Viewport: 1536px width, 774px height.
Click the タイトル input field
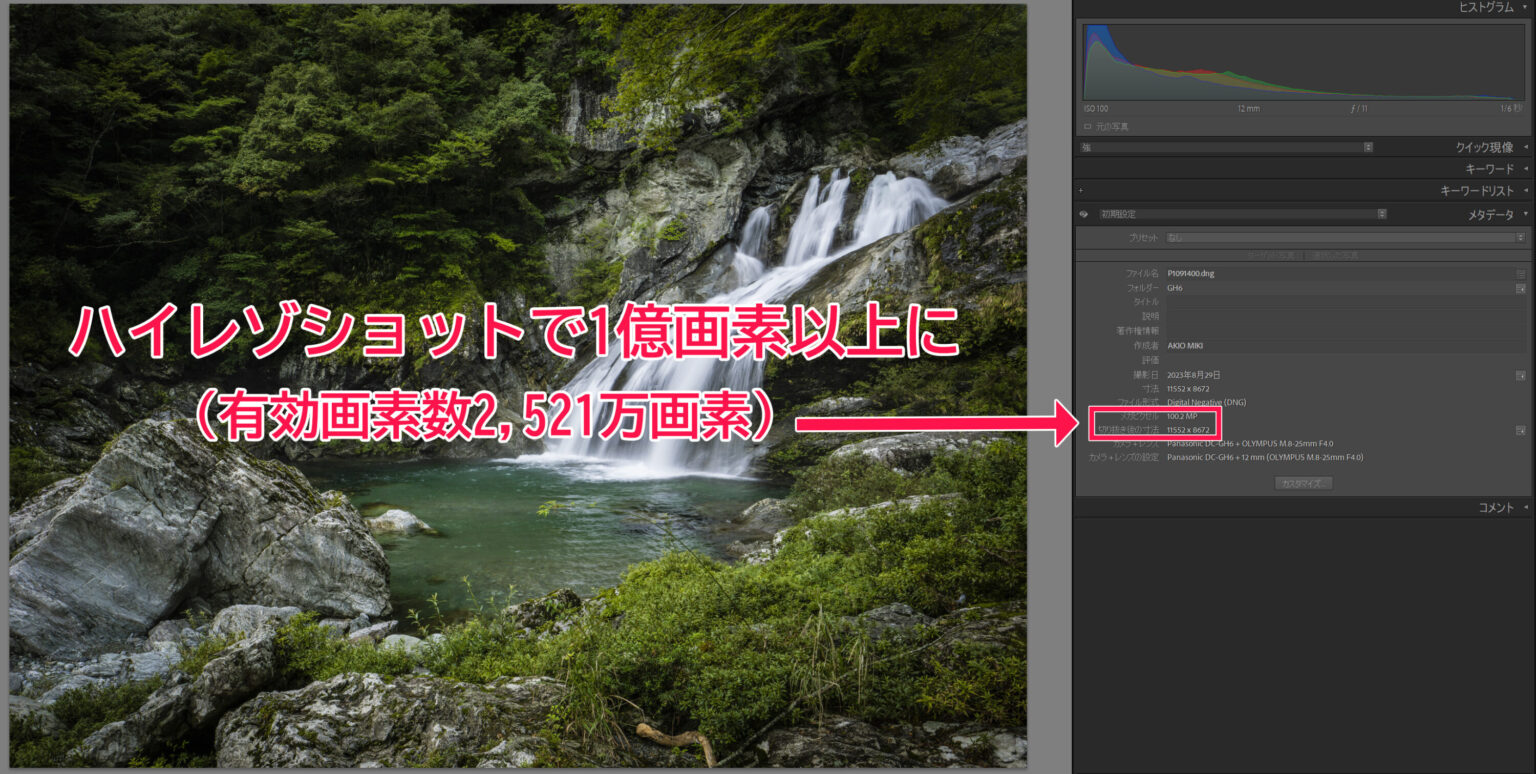click(x=1340, y=302)
